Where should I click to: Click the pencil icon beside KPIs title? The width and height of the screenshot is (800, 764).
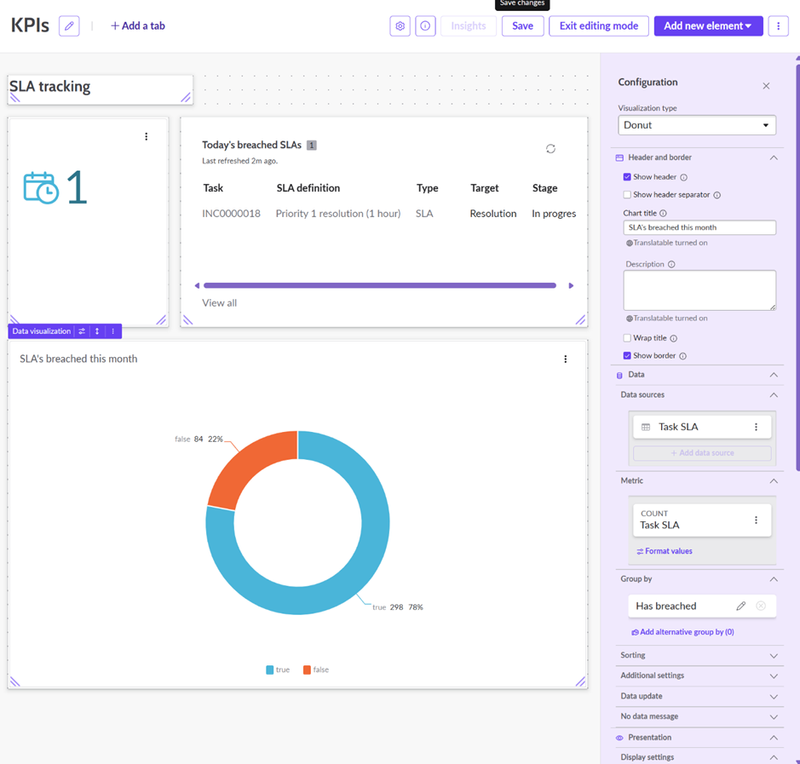(x=69, y=26)
